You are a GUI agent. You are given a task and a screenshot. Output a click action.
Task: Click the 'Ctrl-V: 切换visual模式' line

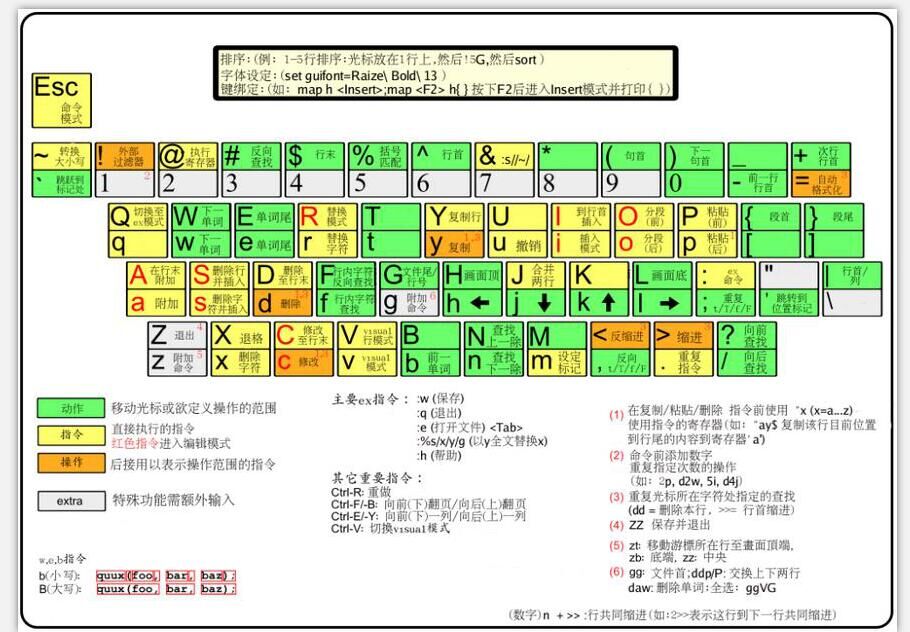tap(390, 528)
